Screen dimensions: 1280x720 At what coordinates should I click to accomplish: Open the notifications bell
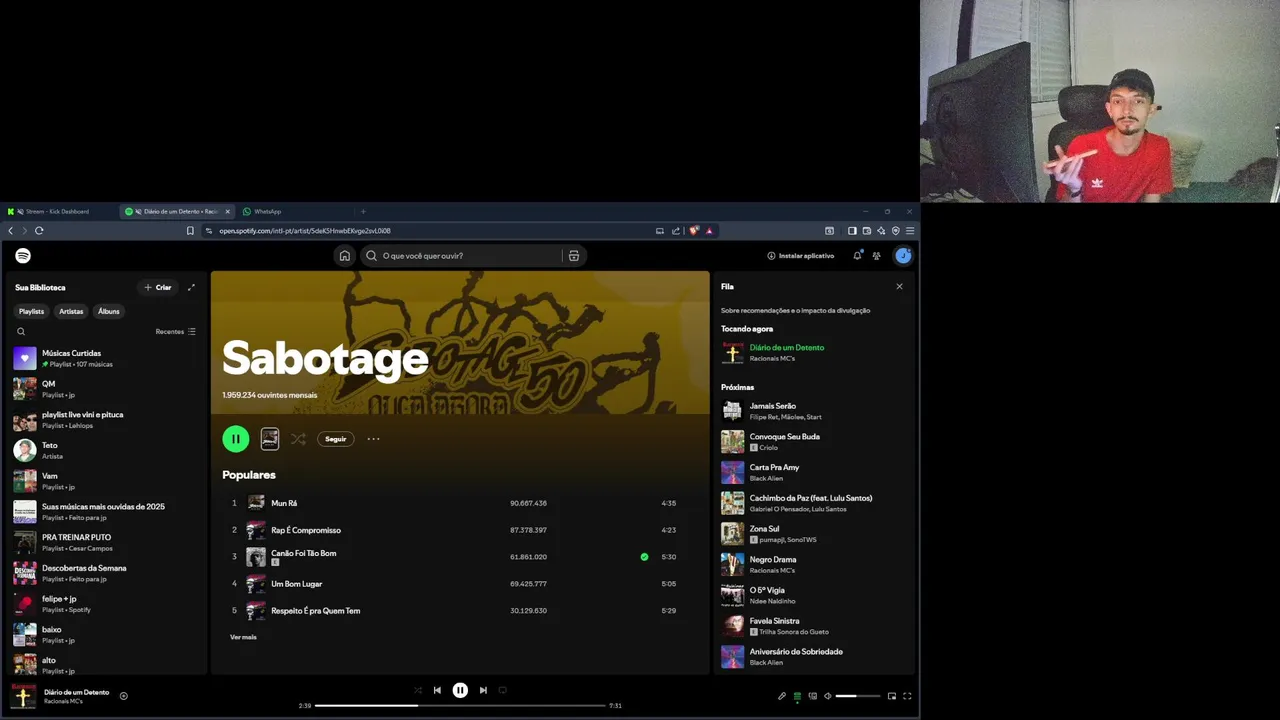click(857, 256)
